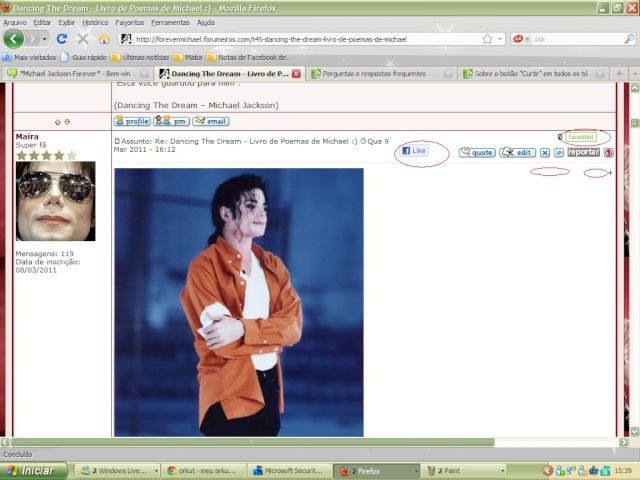The image size is (640, 480).
Task: Open the Firefox taskbar group
Action: (376, 471)
